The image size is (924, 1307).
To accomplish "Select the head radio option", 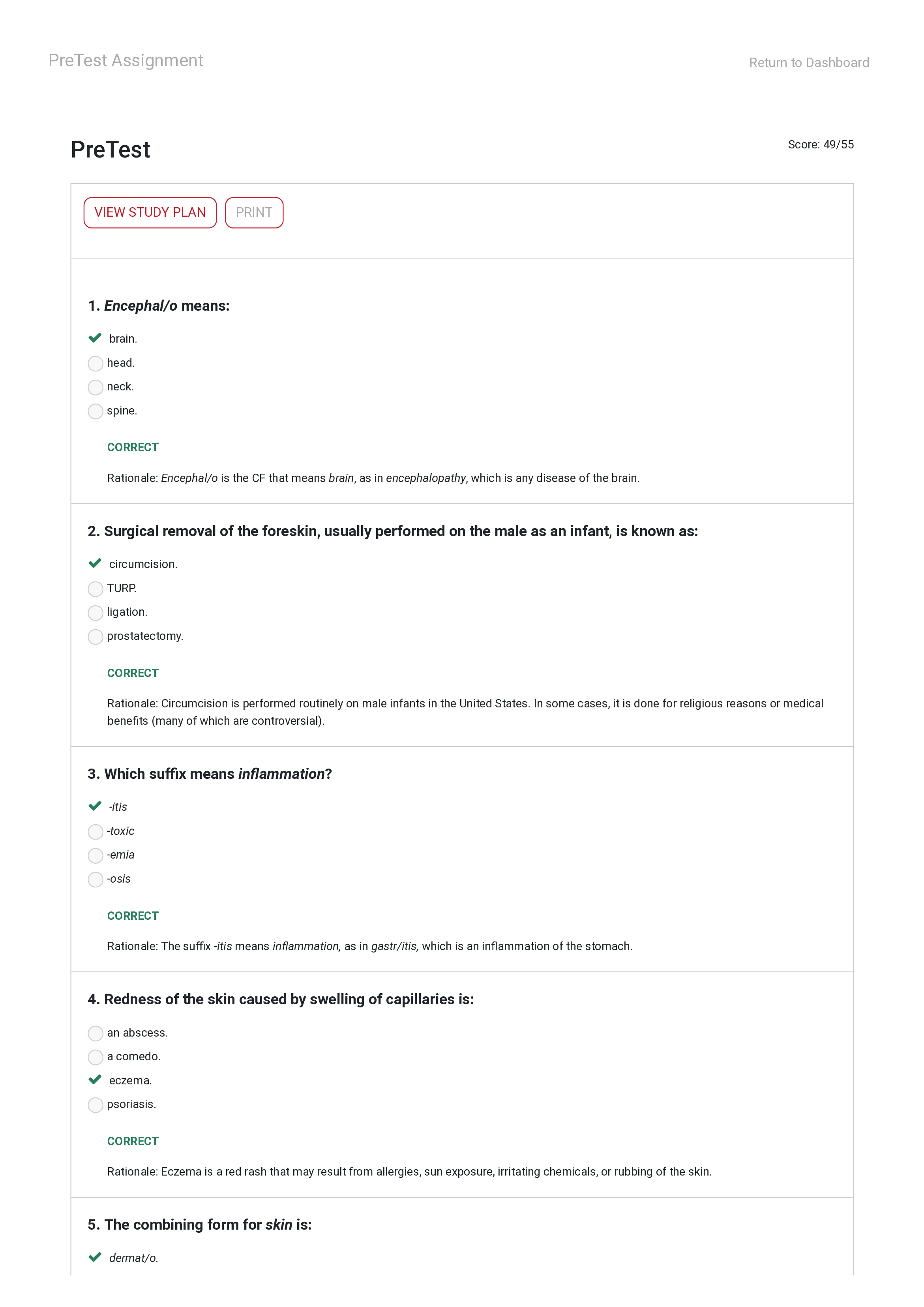I will tap(96, 363).
